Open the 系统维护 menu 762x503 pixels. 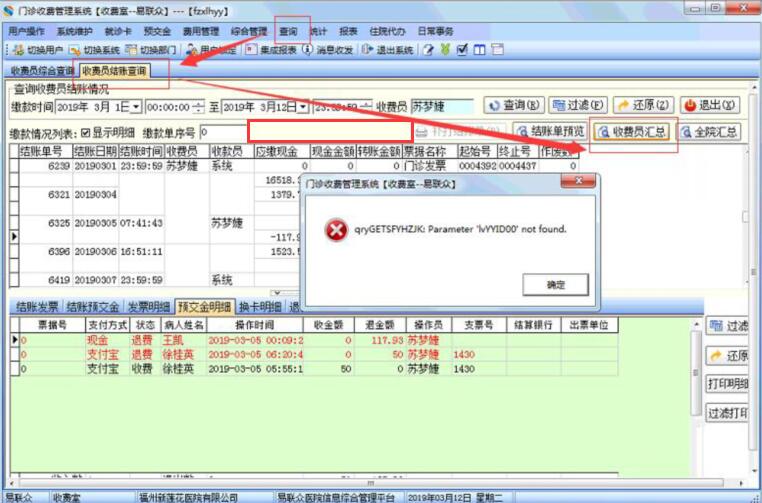tap(74, 32)
